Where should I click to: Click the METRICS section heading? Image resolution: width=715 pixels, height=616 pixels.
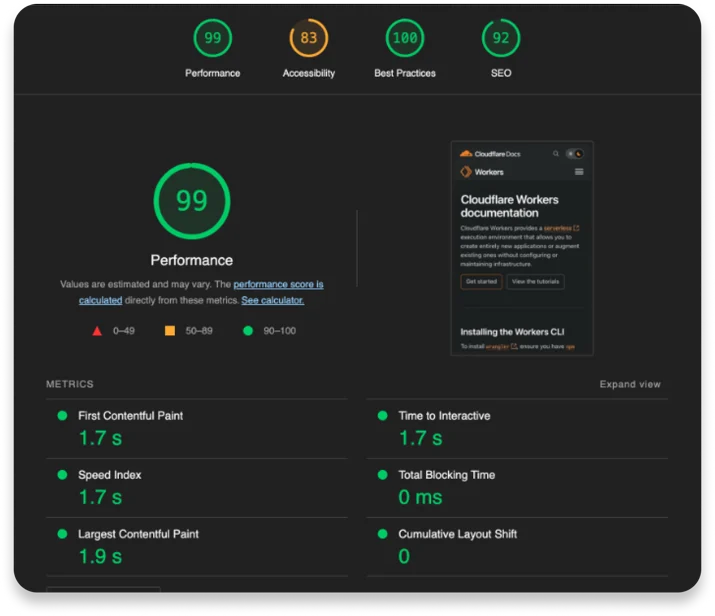click(70, 384)
